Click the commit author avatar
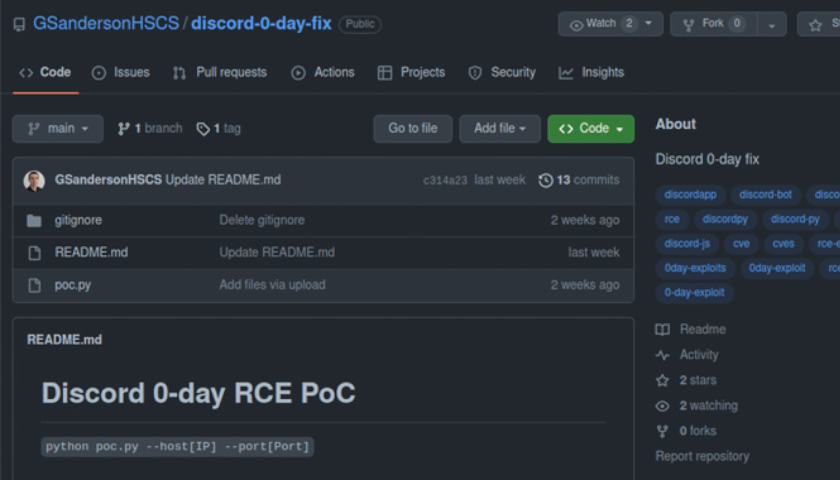The width and height of the screenshot is (840, 480). (x=34, y=181)
